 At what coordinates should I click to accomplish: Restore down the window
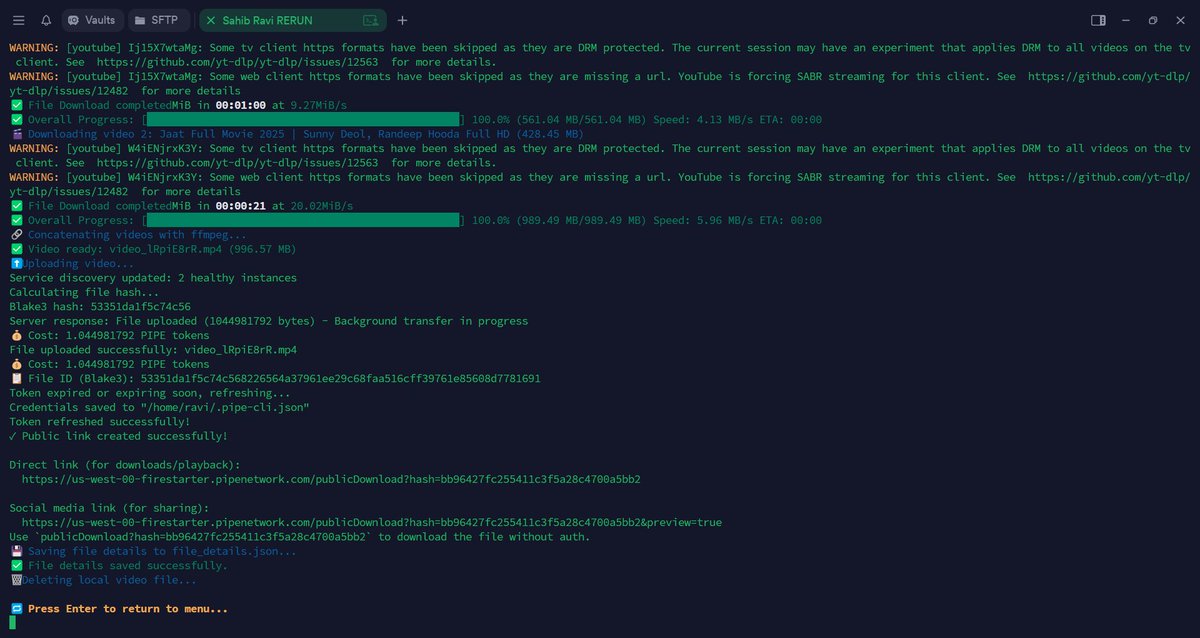pyautogui.click(x=1153, y=20)
